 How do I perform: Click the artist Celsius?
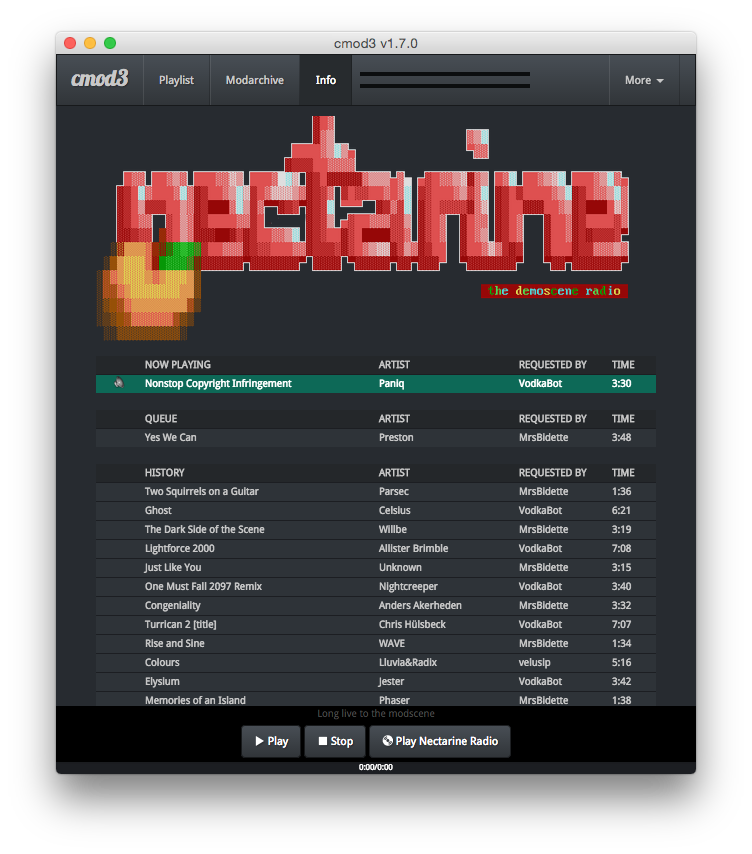click(395, 510)
